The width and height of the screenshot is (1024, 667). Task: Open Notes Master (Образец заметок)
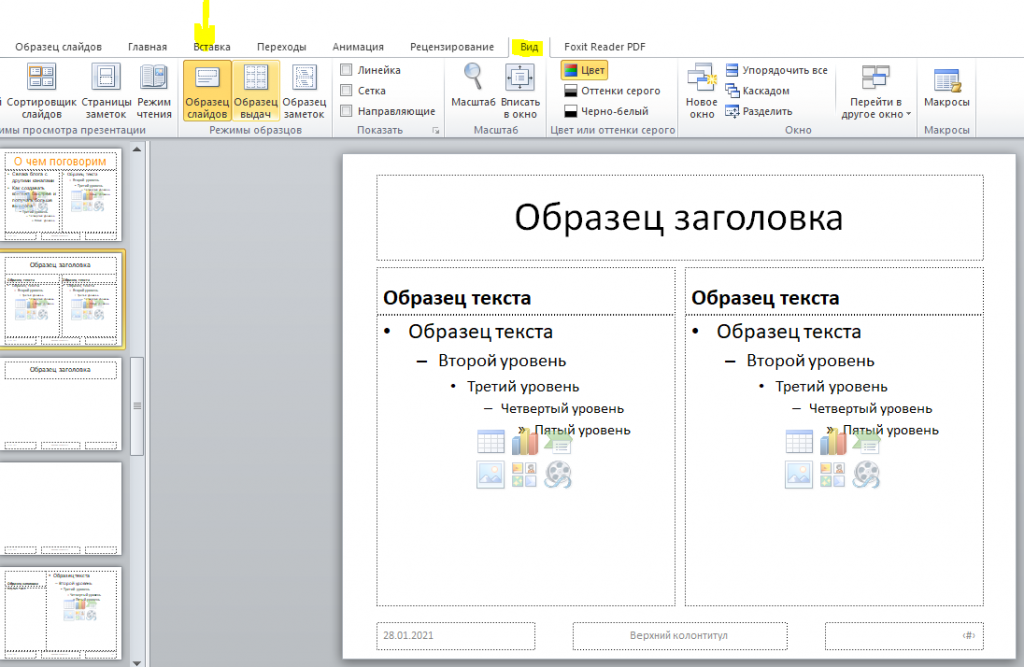(x=304, y=91)
